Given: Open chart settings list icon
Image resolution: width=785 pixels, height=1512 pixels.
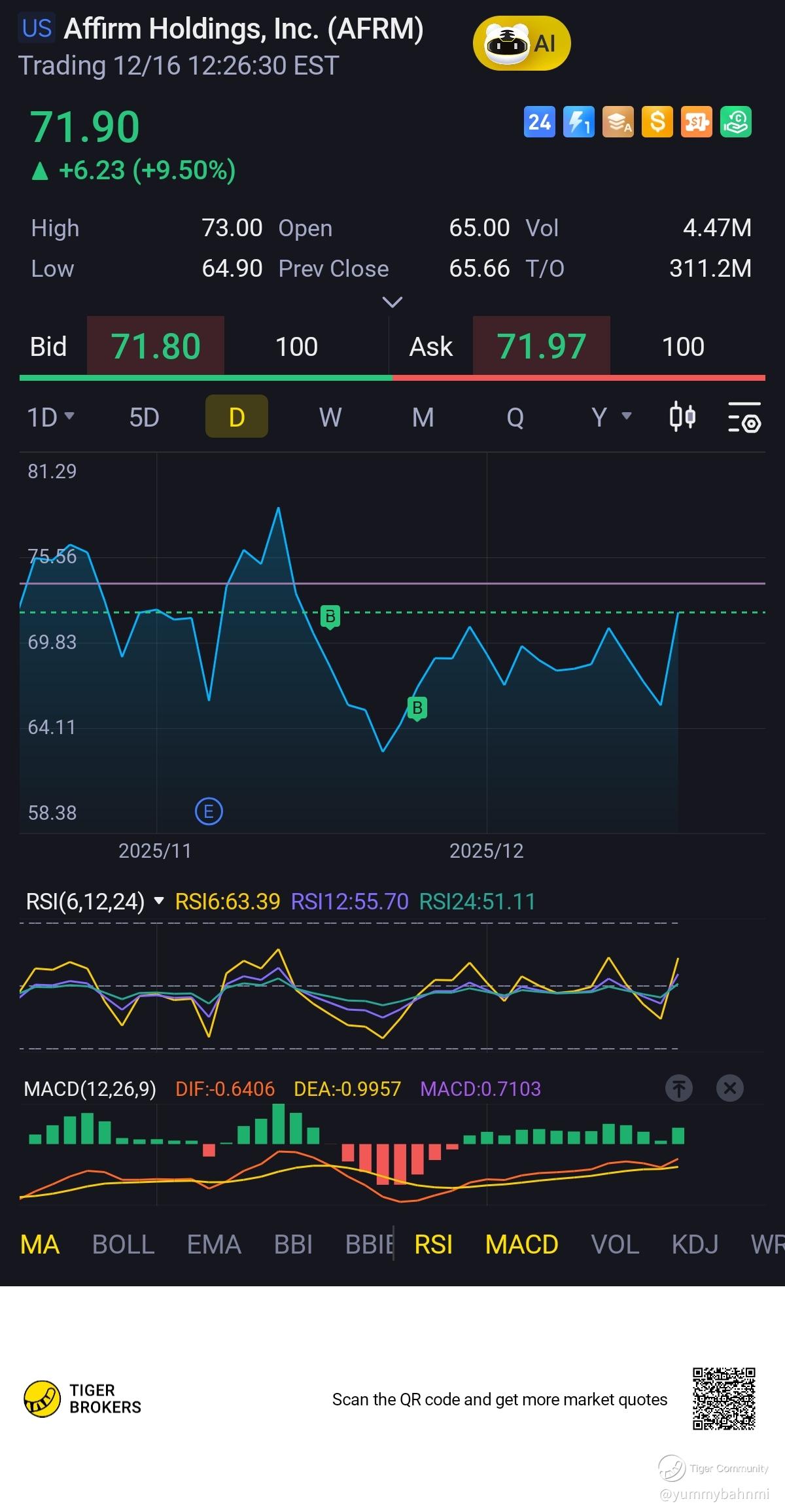Looking at the screenshot, I should tap(744, 417).
